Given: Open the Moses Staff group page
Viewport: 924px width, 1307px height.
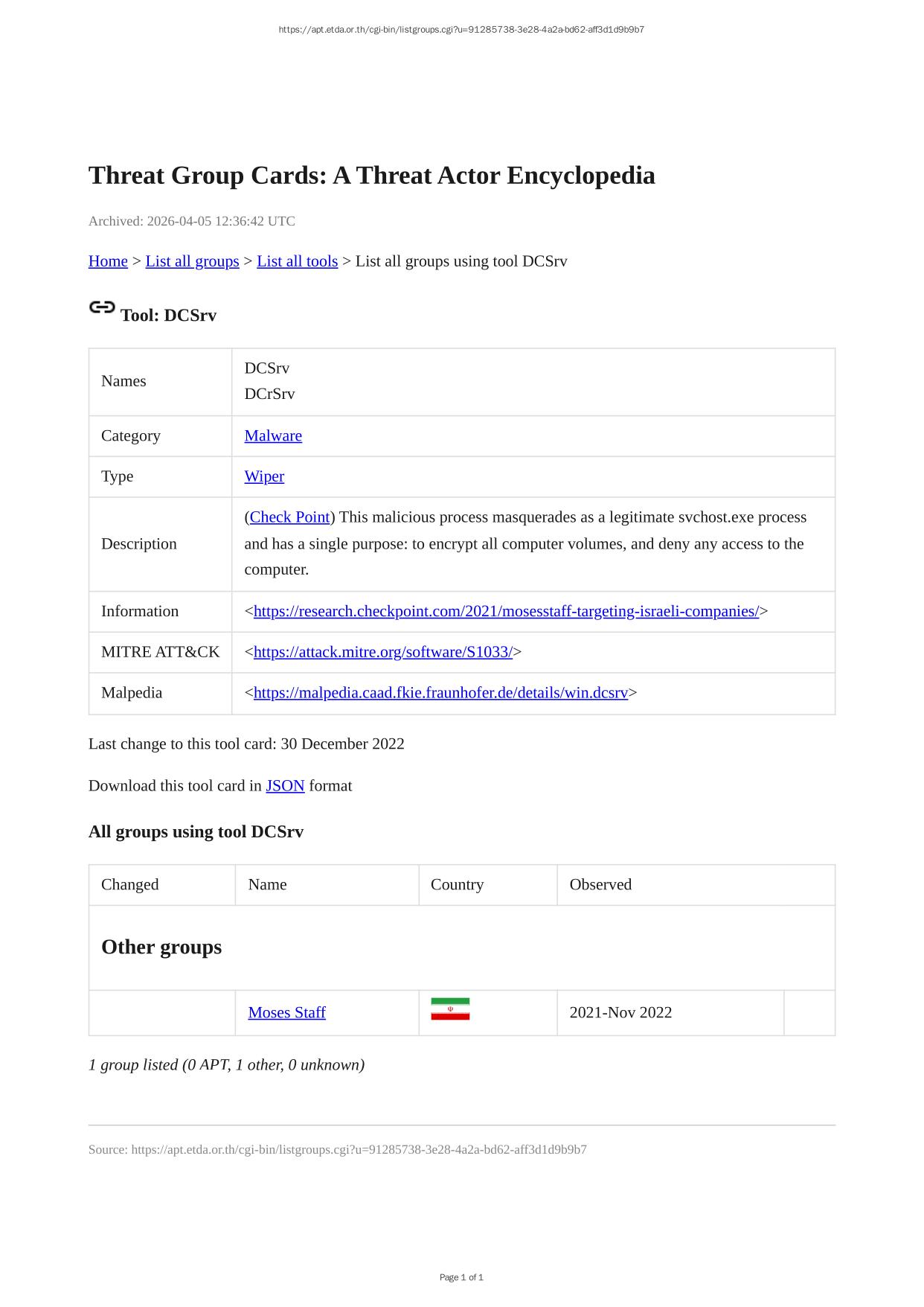Looking at the screenshot, I should [x=286, y=1013].
